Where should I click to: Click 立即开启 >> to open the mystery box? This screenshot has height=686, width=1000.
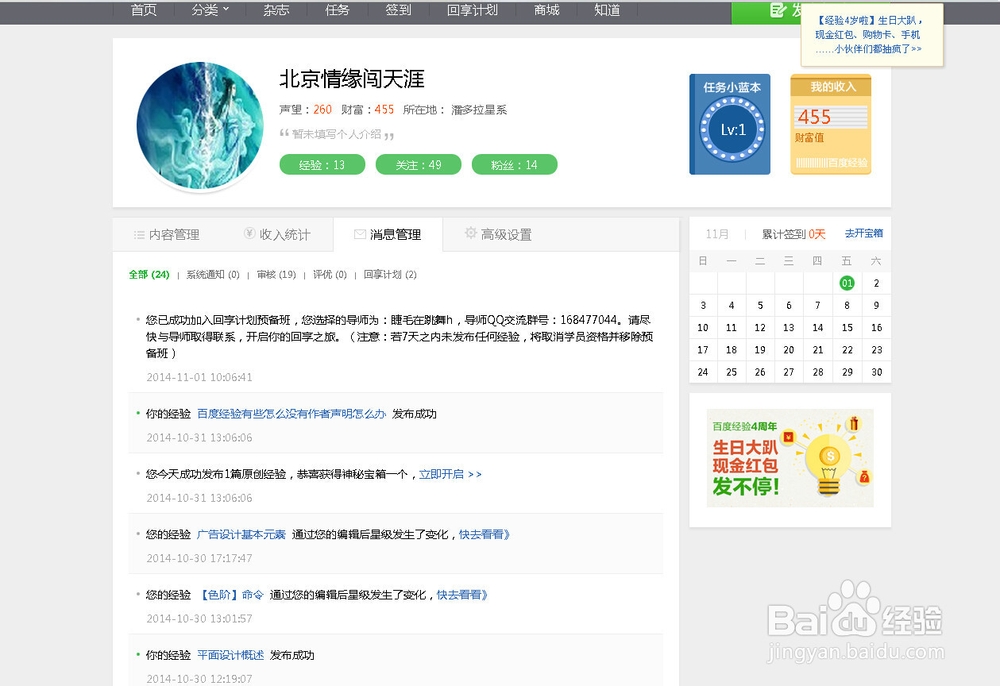tap(454, 474)
